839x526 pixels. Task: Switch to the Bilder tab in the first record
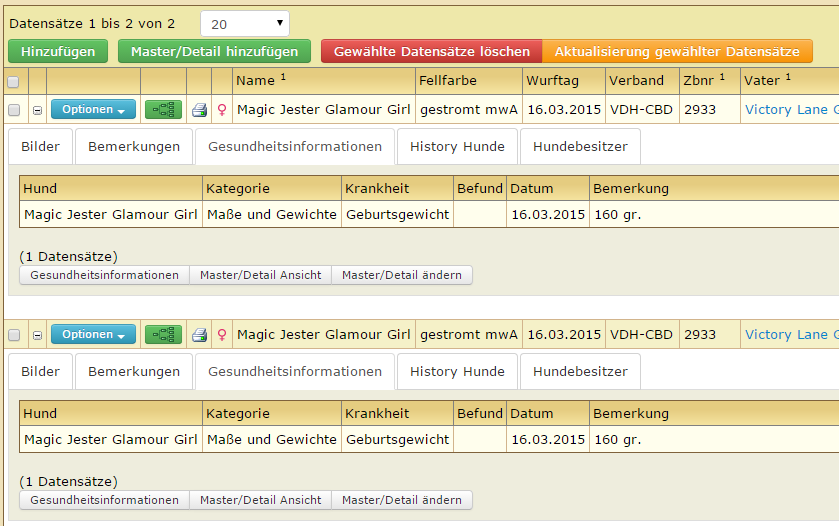[x=40, y=147]
